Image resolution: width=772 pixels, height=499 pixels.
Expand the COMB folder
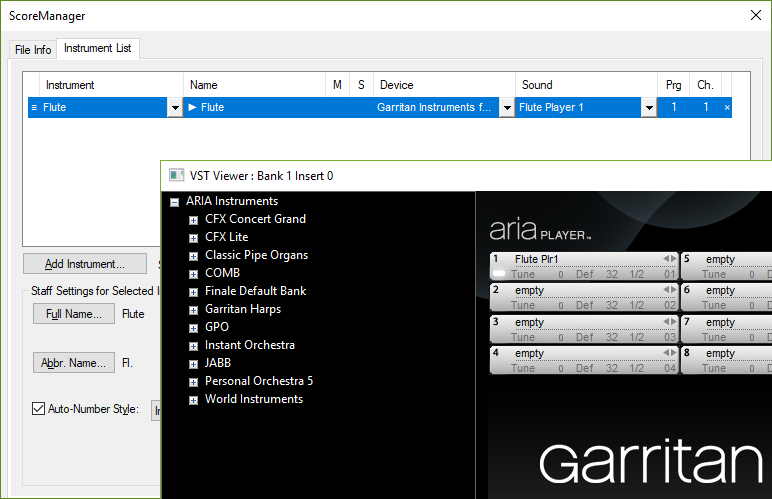tap(193, 274)
